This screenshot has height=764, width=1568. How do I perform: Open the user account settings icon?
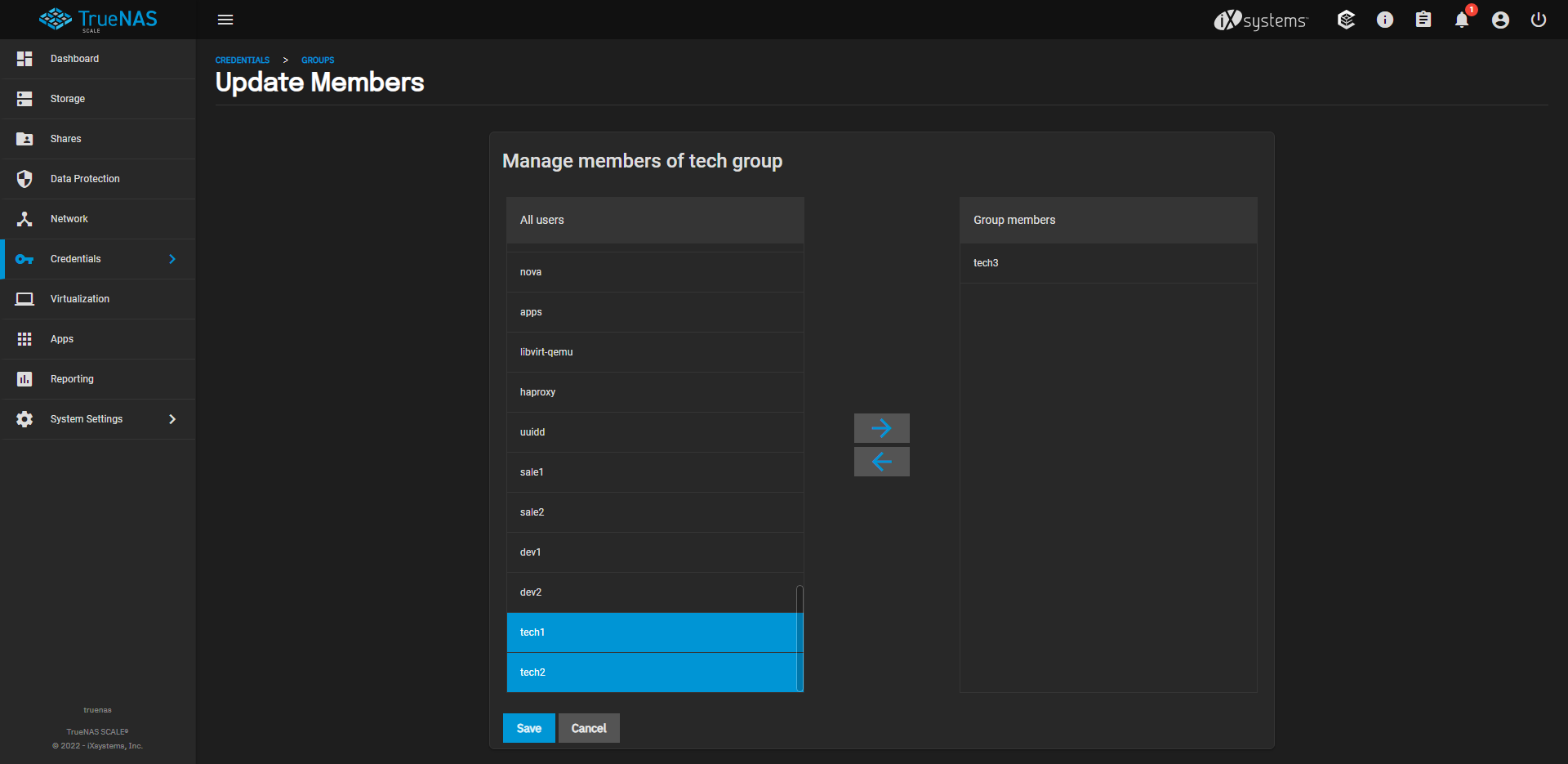(x=1499, y=20)
